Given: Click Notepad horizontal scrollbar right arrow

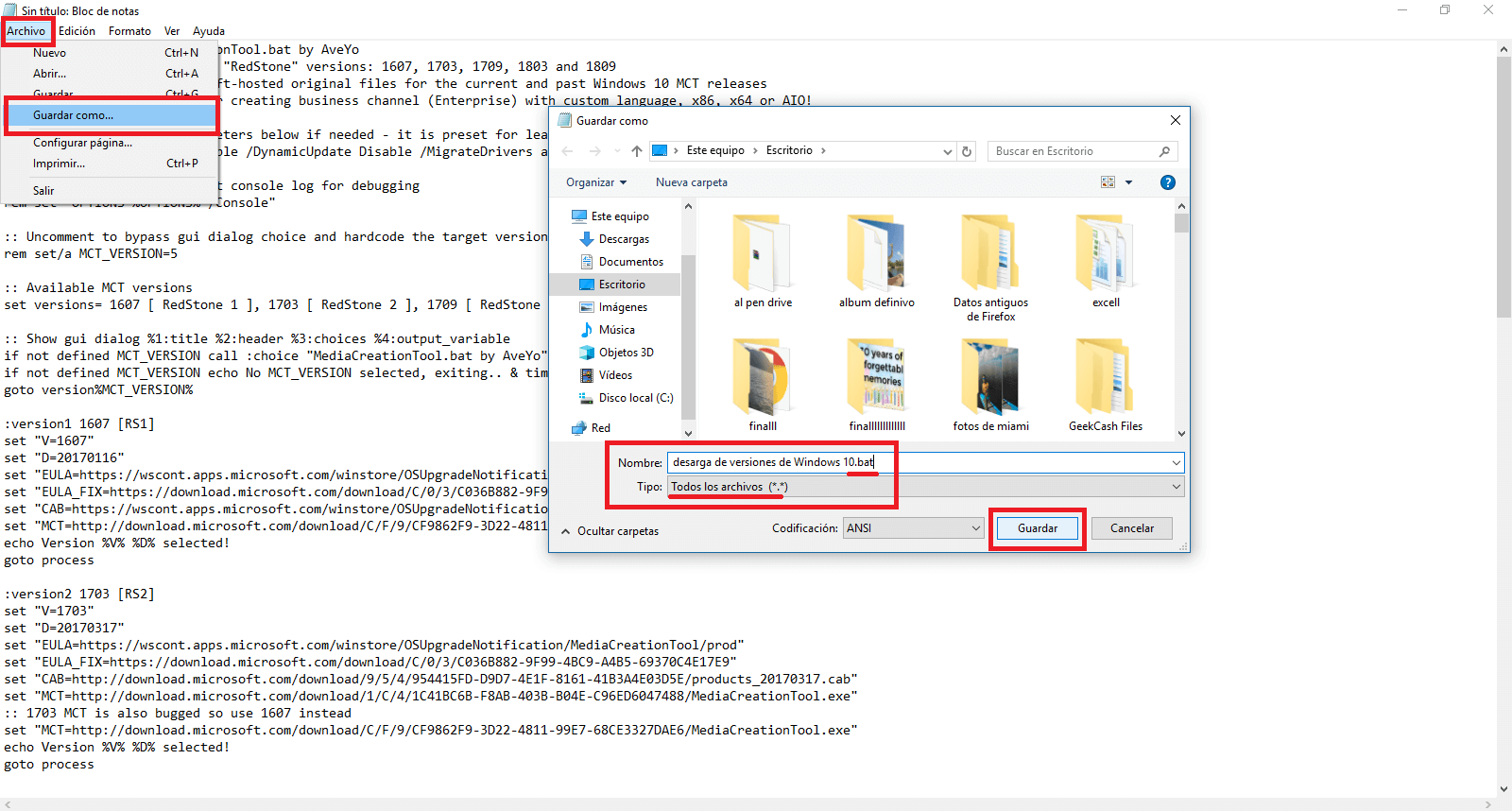Looking at the screenshot, I should [1488, 804].
